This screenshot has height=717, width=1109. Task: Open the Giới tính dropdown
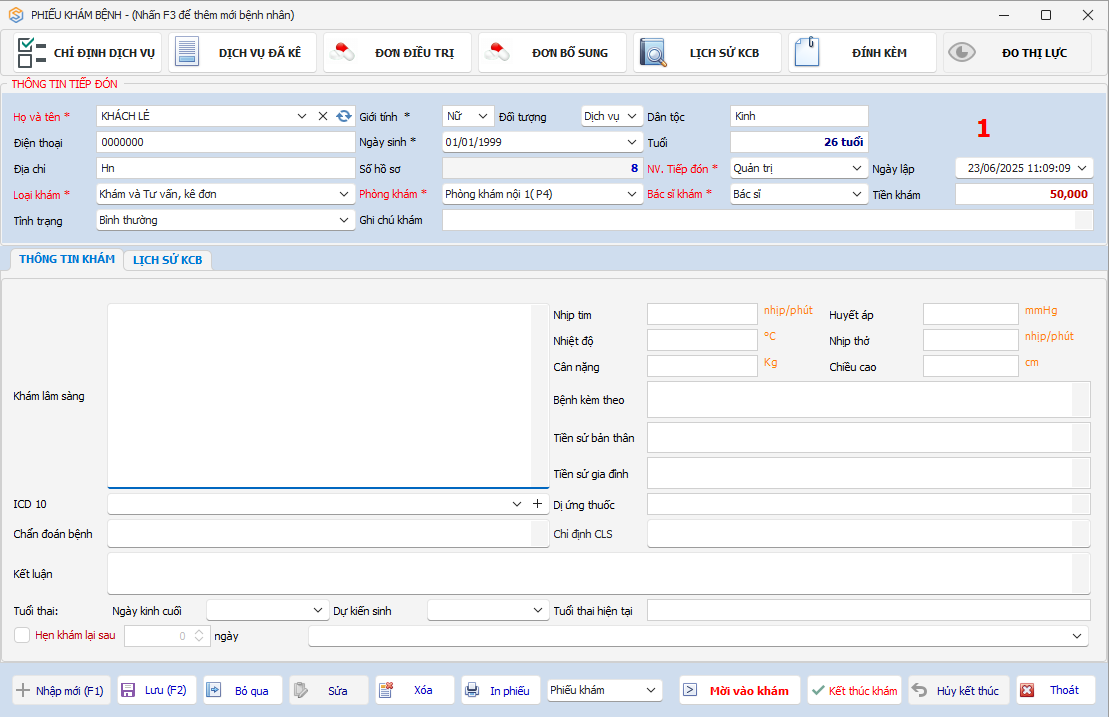click(x=482, y=116)
